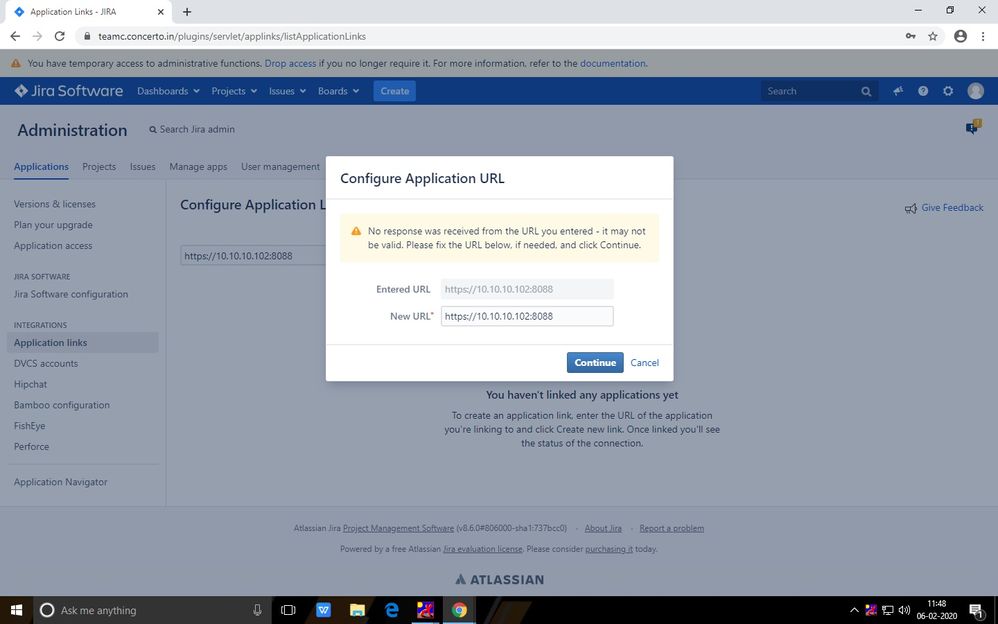998x624 pixels.
Task: Expand the Issues dropdown in header
Action: pyautogui.click(x=287, y=91)
